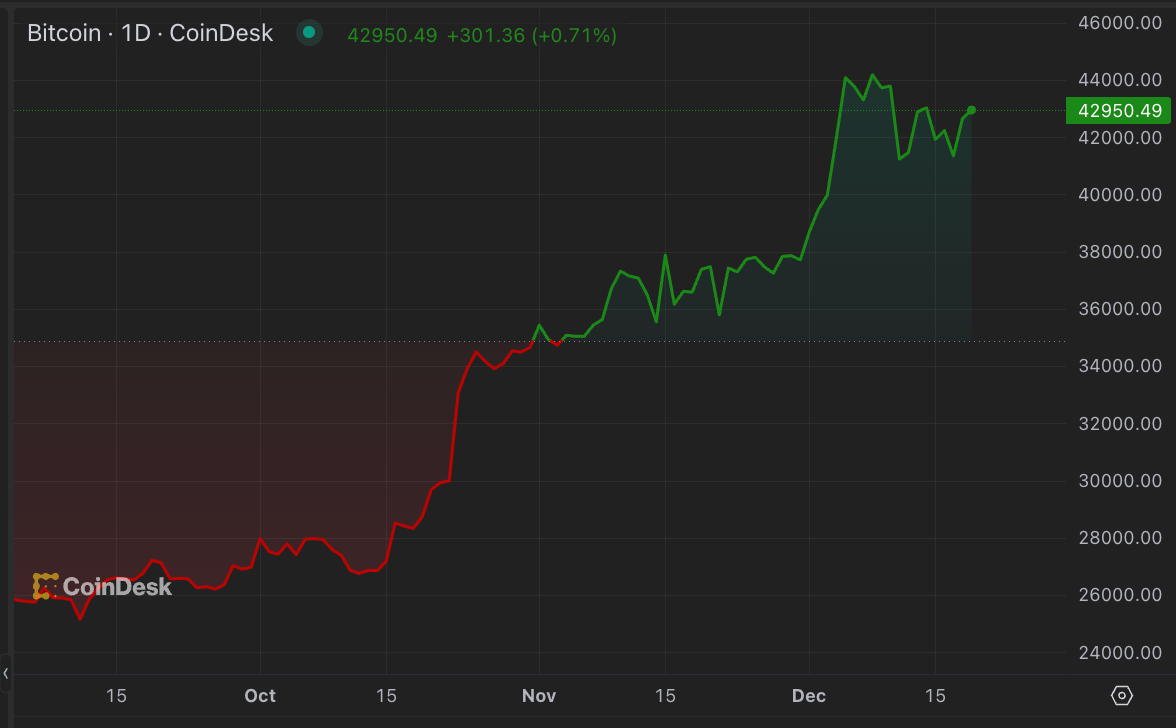Click the "Oct" label on the time axis
The height and width of the screenshot is (728, 1176).
tap(260, 695)
